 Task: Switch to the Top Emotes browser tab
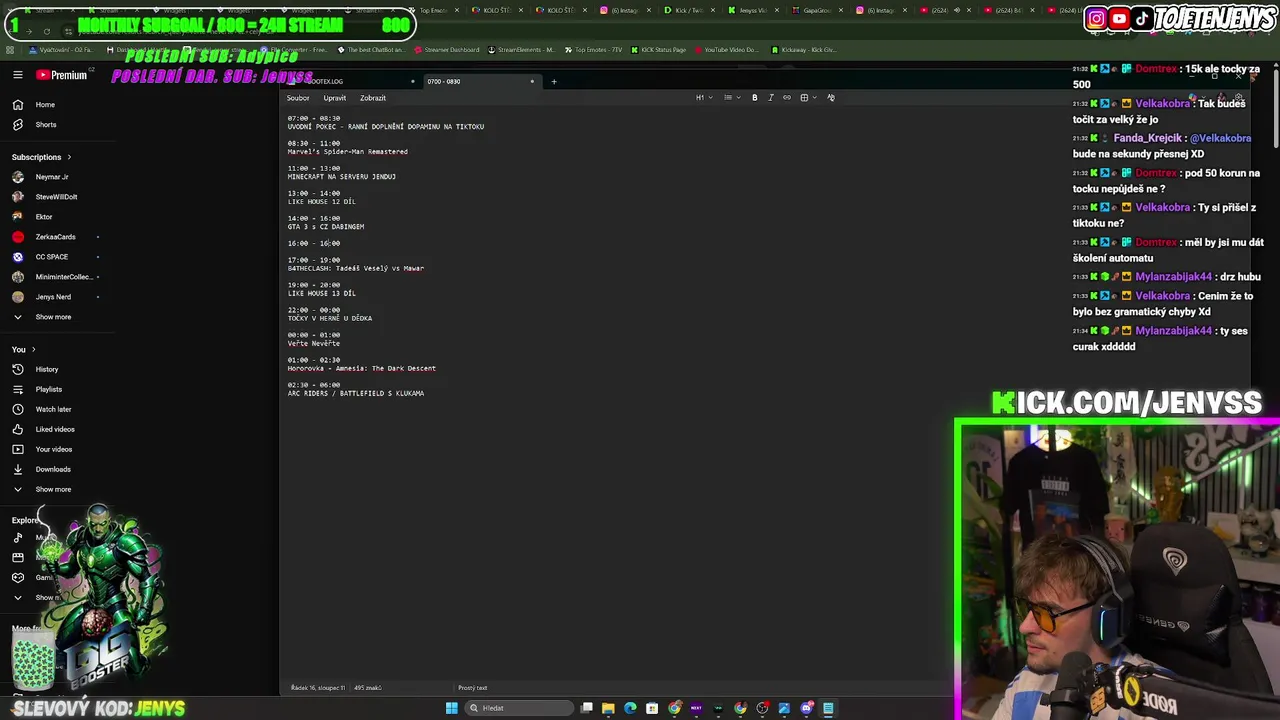432,10
